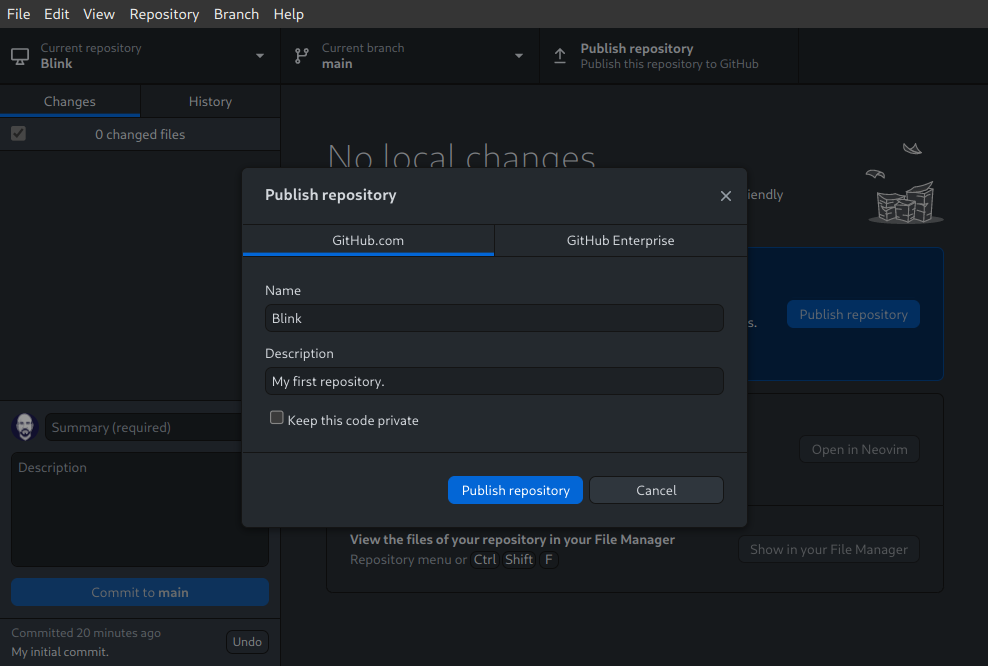Expand the Current branch dropdown arrow
Image resolution: width=988 pixels, height=666 pixels.
[x=519, y=56]
